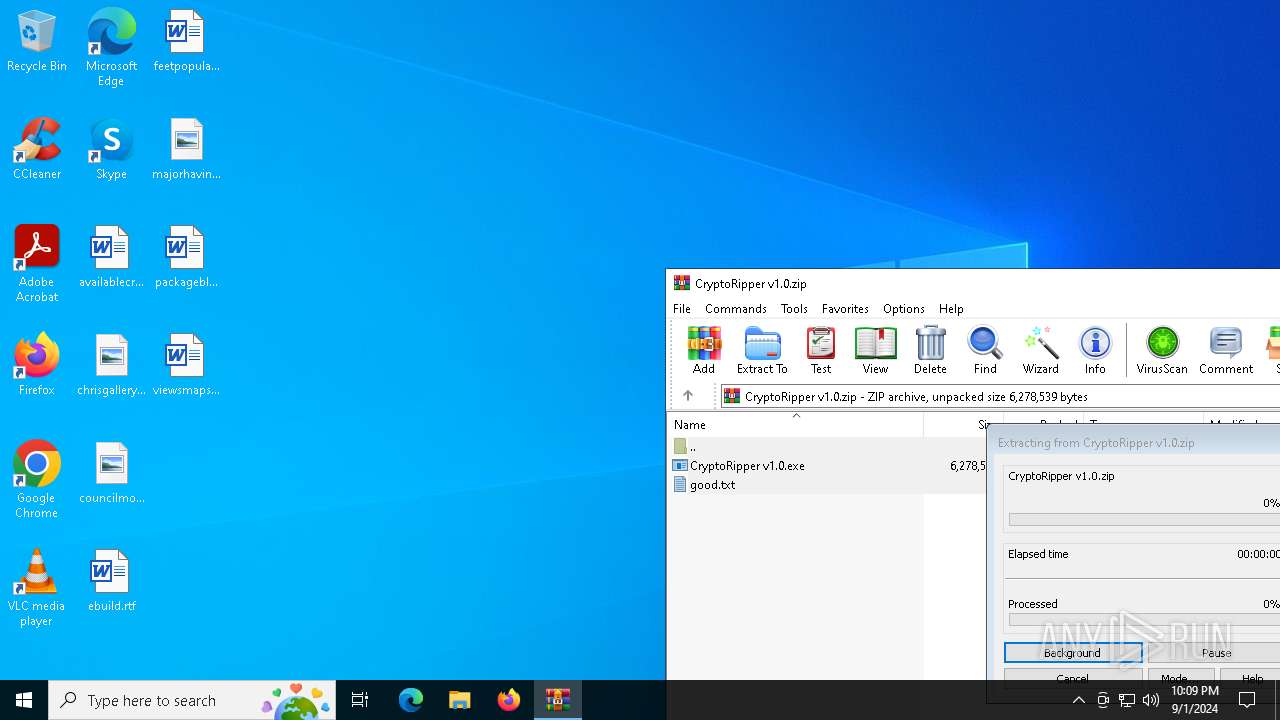This screenshot has width=1280, height=720.
Task: Select Google Chrome desktop shortcut
Action: [37, 480]
